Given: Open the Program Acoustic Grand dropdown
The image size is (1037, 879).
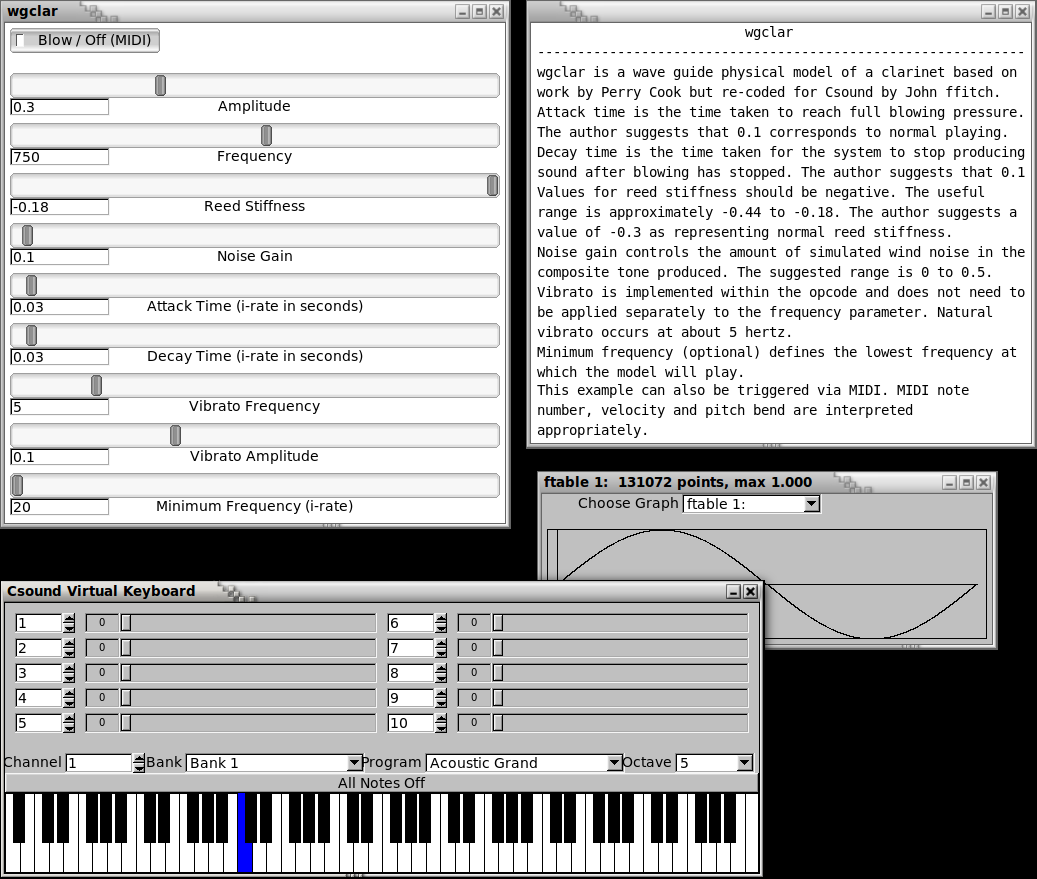Looking at the screenshot, I should pyautogui.click(x=524, y=763).
